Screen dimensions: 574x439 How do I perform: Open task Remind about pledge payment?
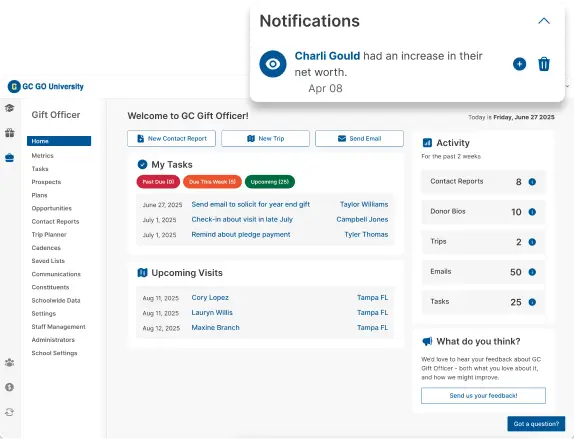(x=241, y=234)
